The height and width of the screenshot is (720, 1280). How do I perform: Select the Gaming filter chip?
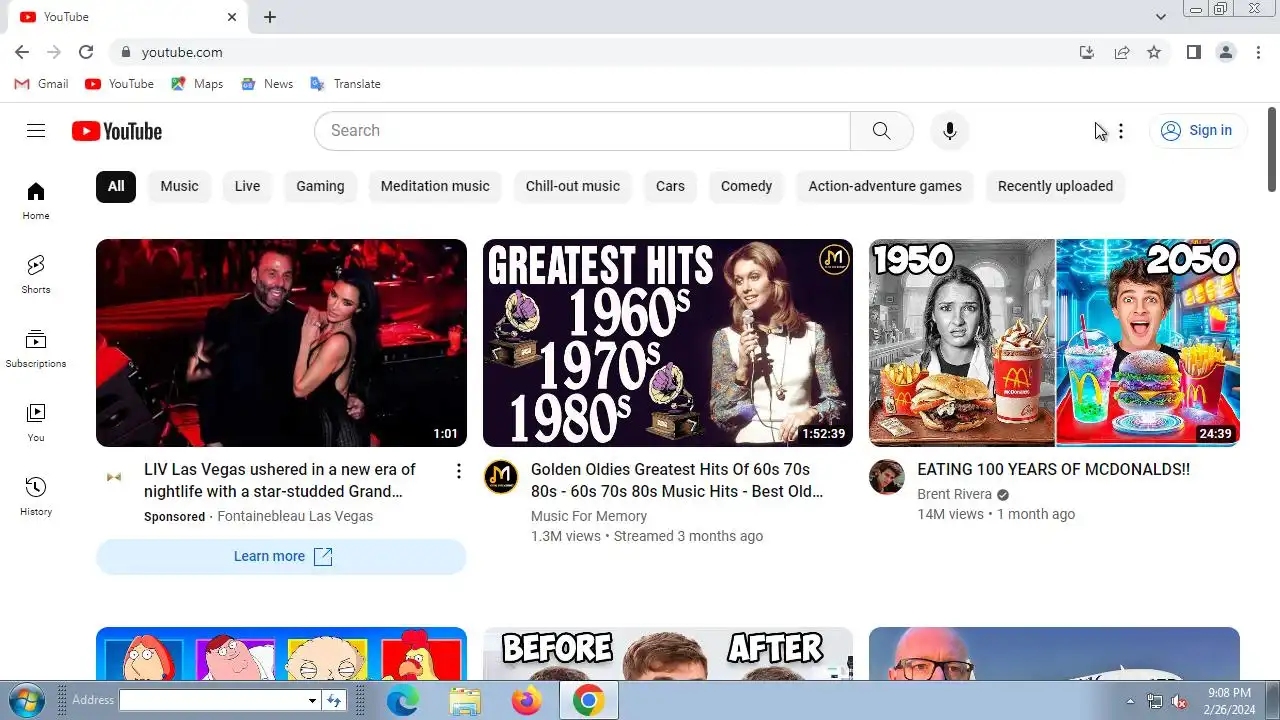point(320,186)
